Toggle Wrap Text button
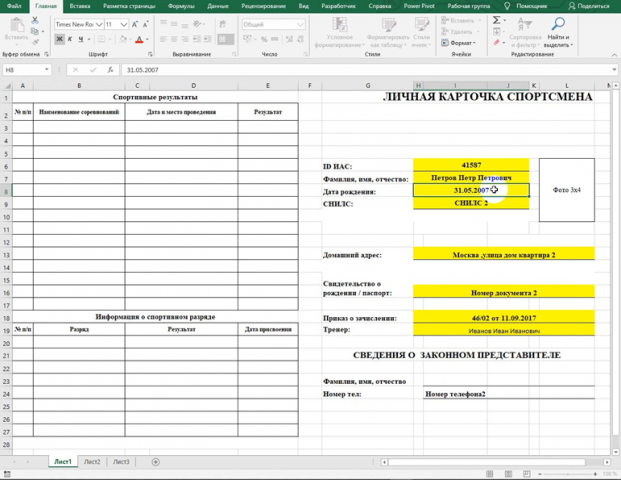The width and height of the screenshot is (621, 480). (x=223, y=24)
